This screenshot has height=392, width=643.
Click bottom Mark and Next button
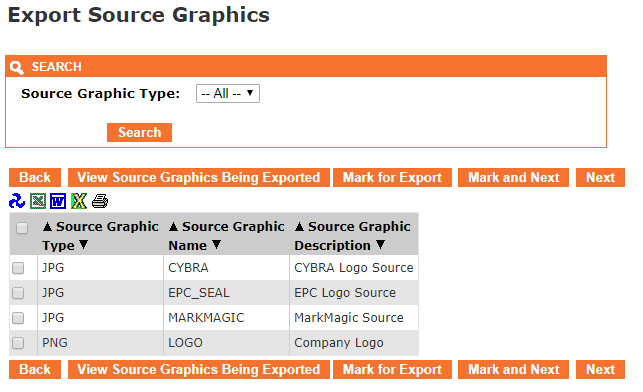513,369
